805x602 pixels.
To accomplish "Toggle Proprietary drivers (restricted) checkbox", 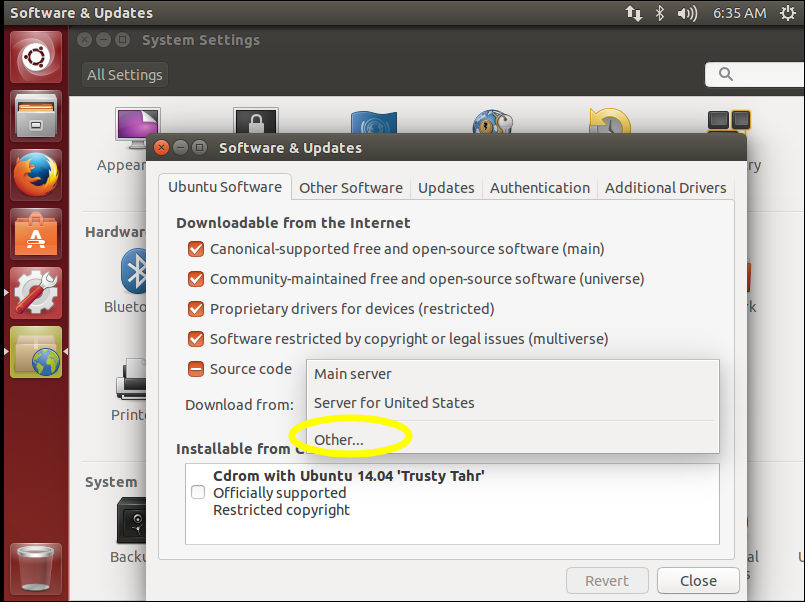I will point(196,309).
